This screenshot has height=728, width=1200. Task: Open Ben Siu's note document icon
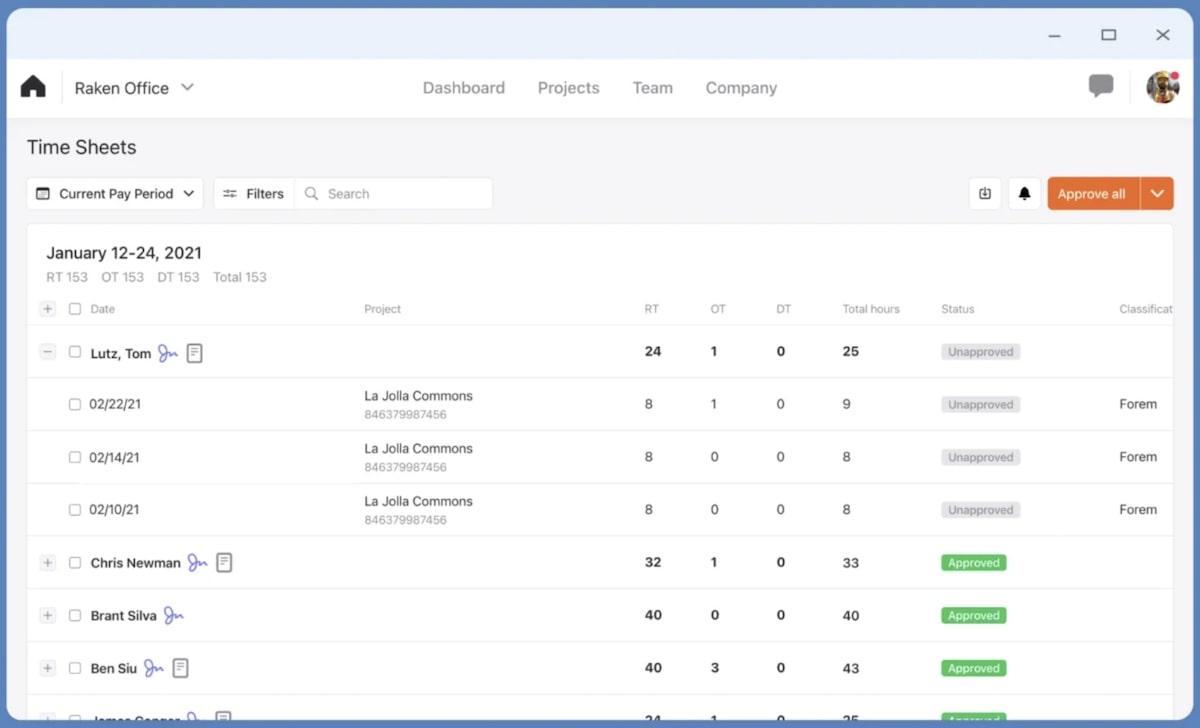coord(180,668)
